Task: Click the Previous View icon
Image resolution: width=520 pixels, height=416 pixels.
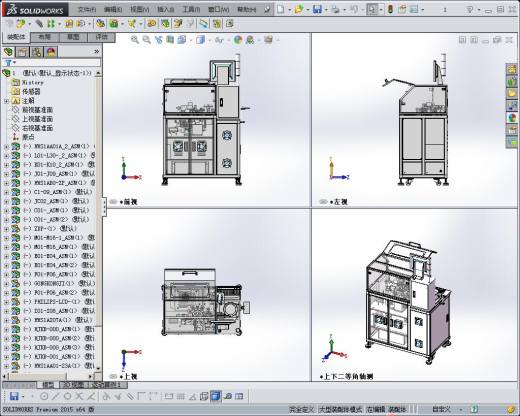Action: click(x=158, y=40)
